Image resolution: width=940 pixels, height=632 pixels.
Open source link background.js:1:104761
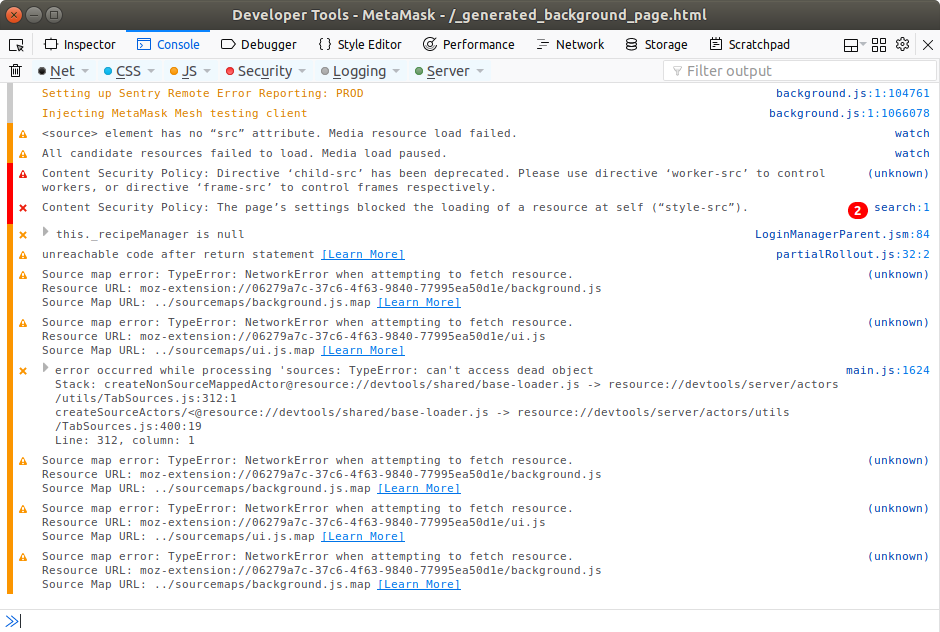[852, 94]
